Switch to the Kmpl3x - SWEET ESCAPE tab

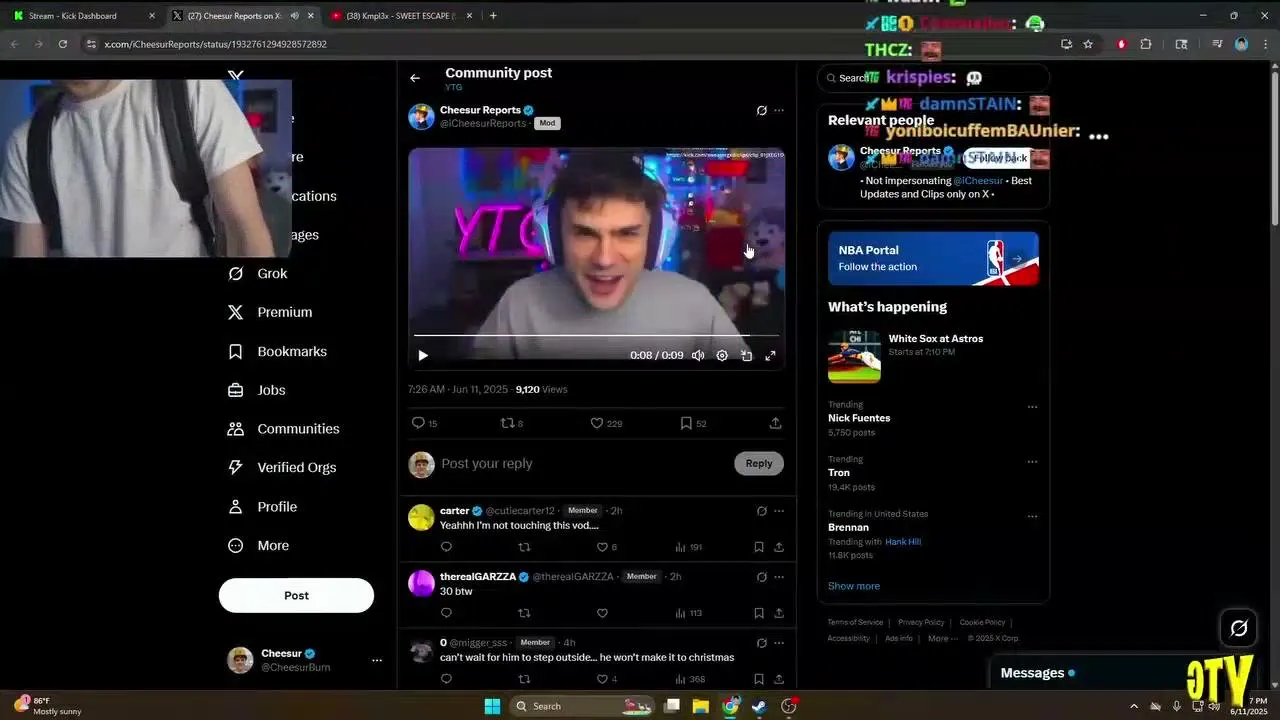tap(403, 16)
